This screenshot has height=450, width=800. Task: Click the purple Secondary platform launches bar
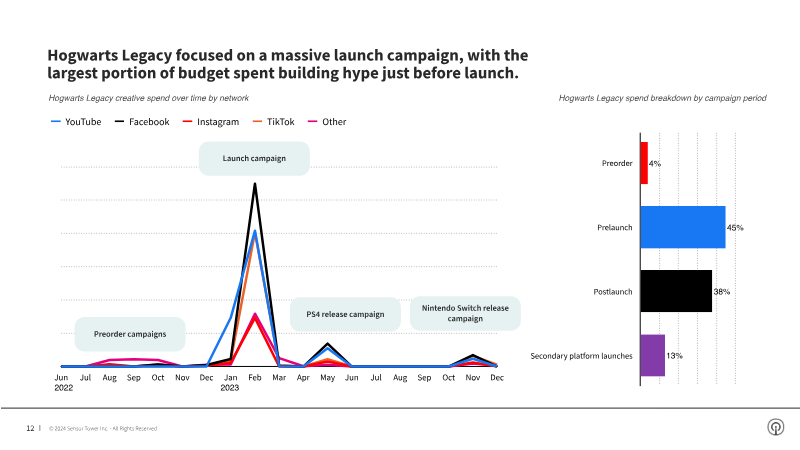(x=652, y=355)
